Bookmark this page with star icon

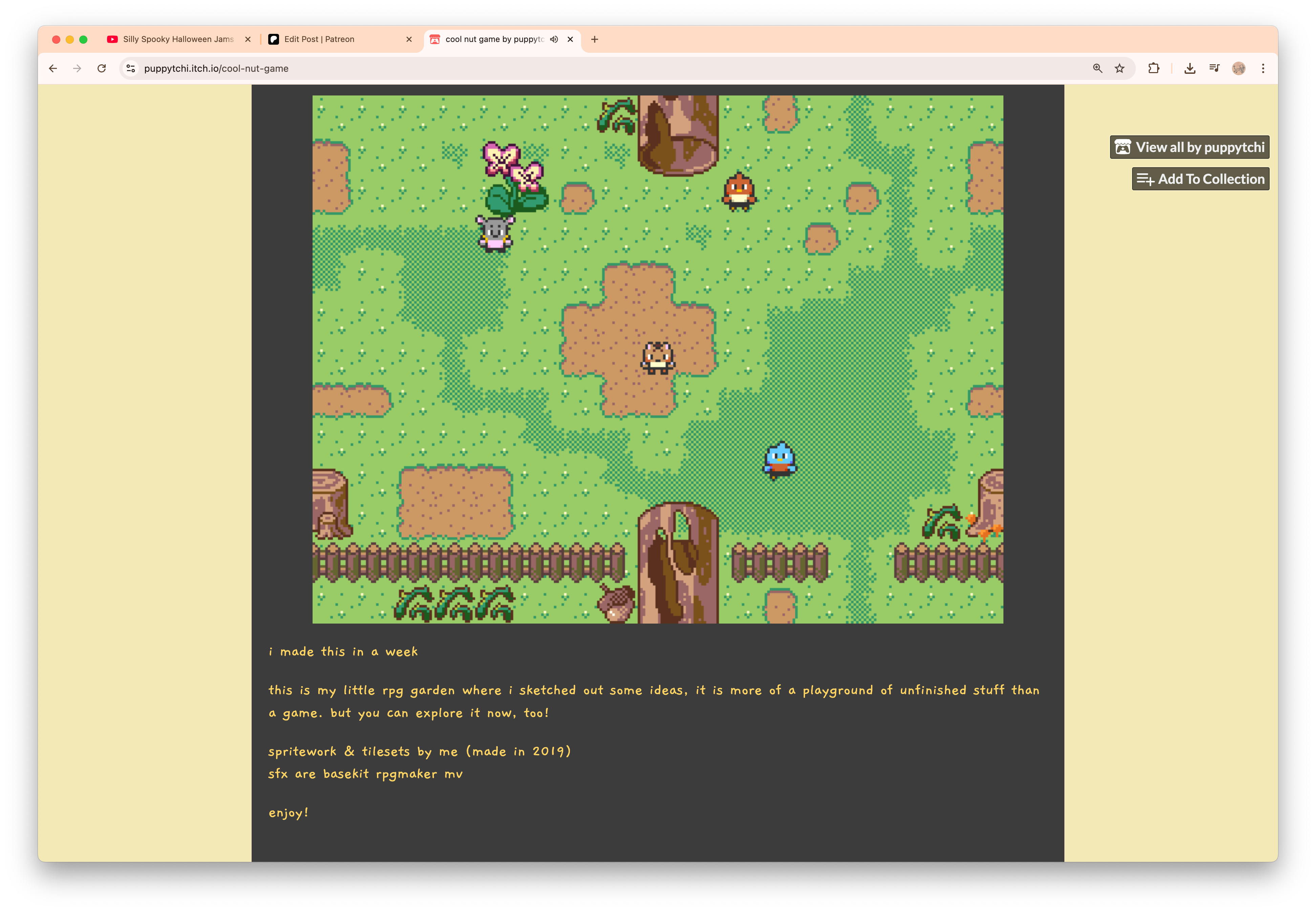coord(1119,69)
